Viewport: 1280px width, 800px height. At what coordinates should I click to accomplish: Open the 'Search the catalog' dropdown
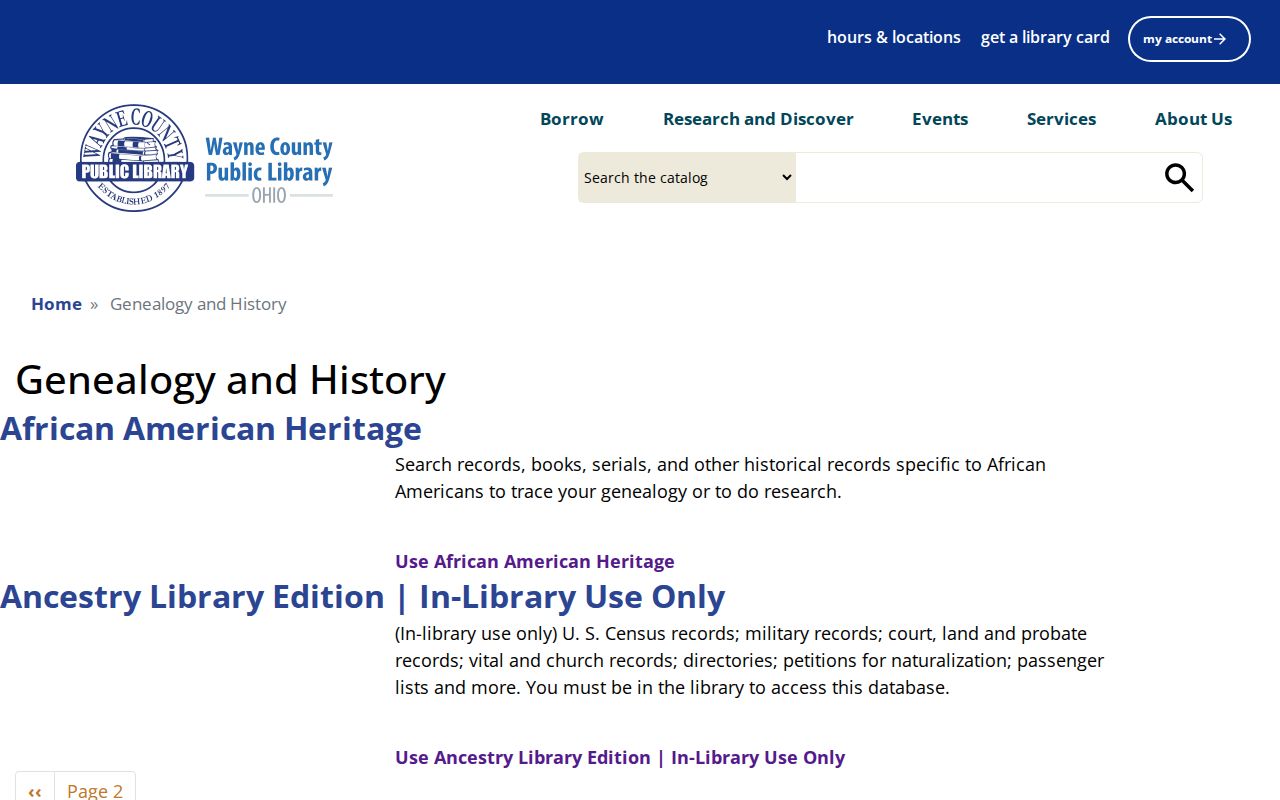(x=687, y=178)
